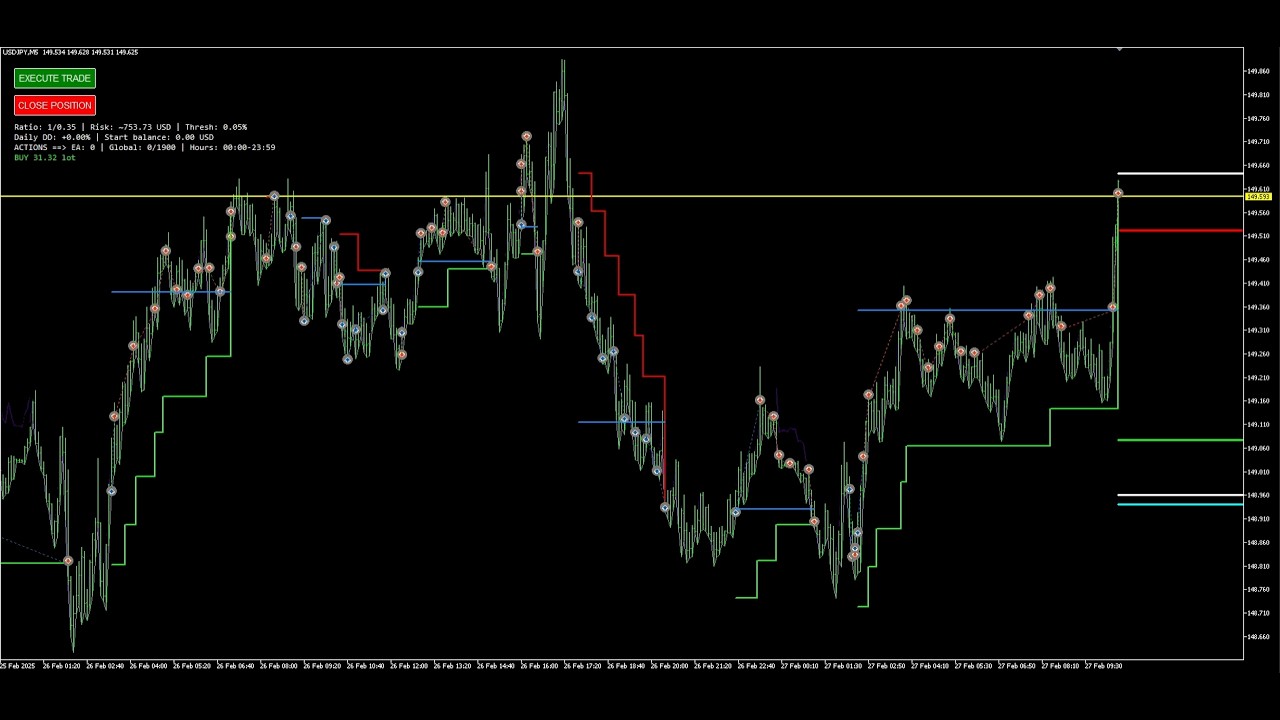1280x720 pixels.
Task: Click the 149.110 price scale label
Action: [x=1258, y=425]
